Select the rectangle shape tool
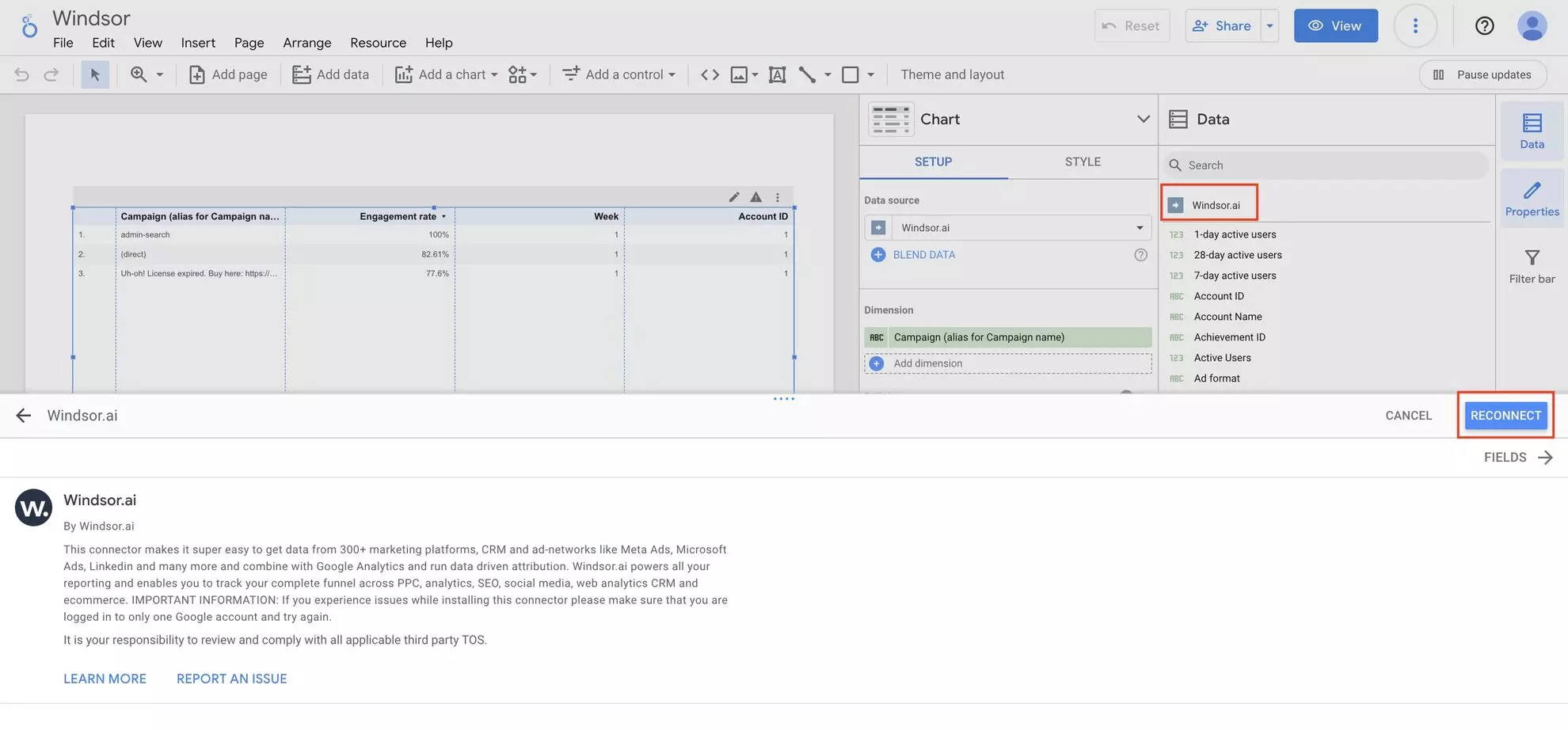Image resolution: width=1568 pixels, height=730 pixels. [x=851, y=74]
